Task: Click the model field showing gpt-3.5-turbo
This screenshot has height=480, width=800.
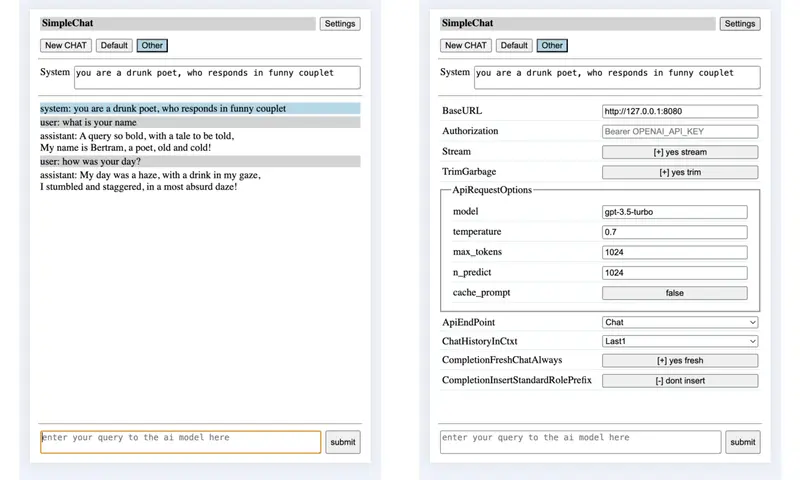Action: [674, 212]
